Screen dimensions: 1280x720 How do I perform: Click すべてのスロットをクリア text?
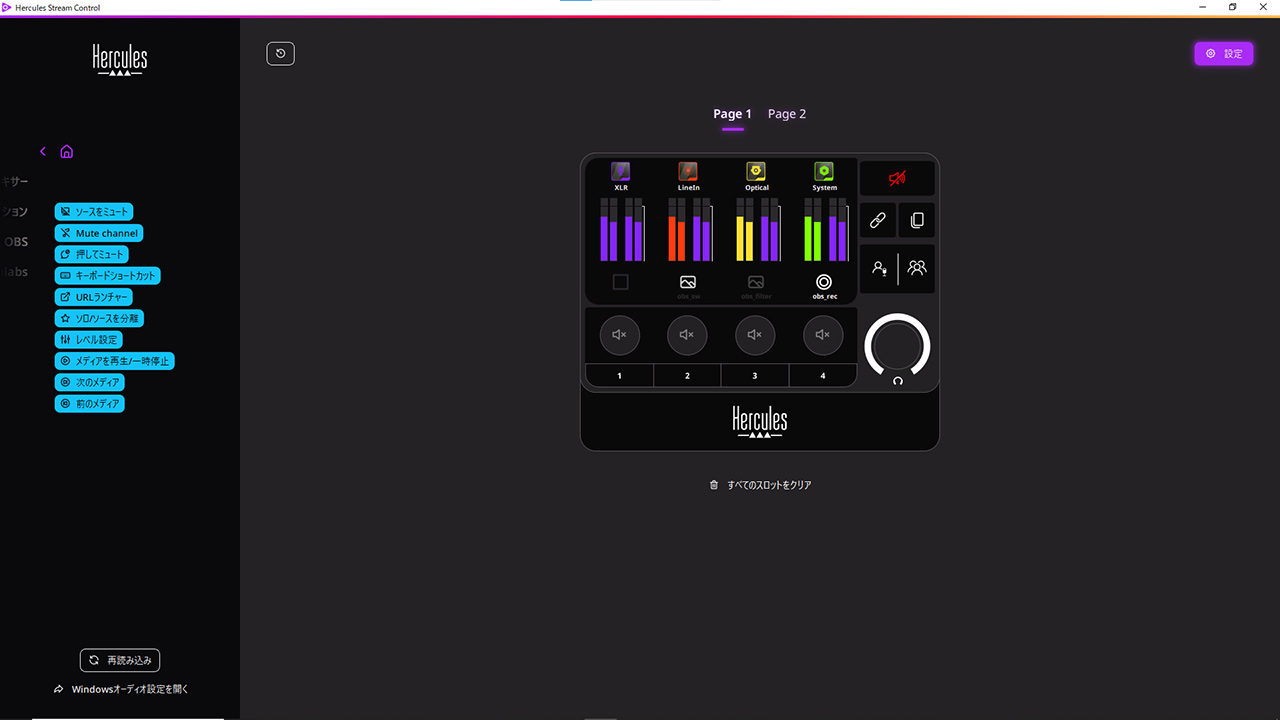[770, 485]
